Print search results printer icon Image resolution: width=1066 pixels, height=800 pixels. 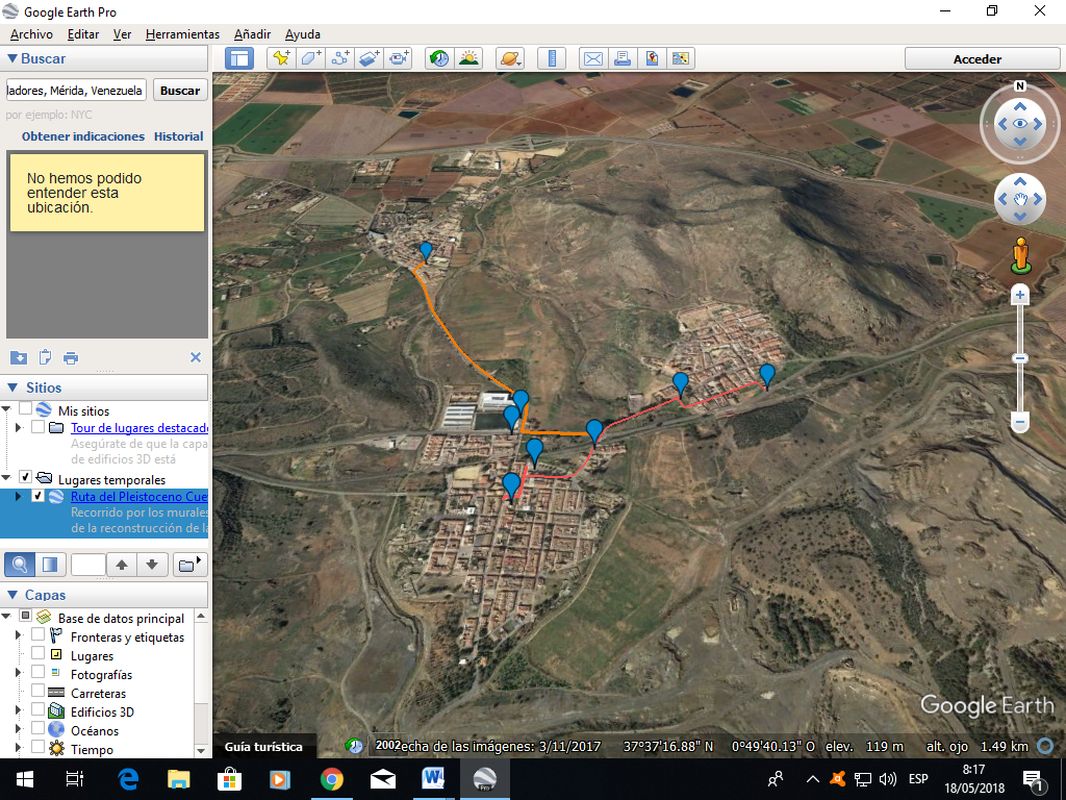71,358
